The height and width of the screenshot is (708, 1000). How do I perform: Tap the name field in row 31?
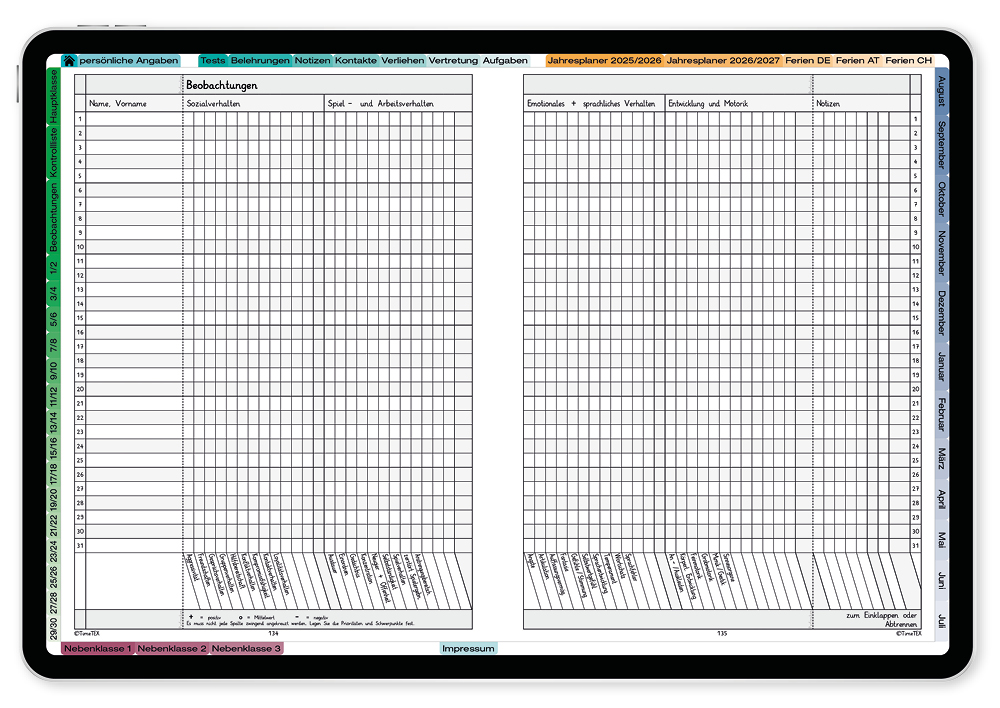135,545
